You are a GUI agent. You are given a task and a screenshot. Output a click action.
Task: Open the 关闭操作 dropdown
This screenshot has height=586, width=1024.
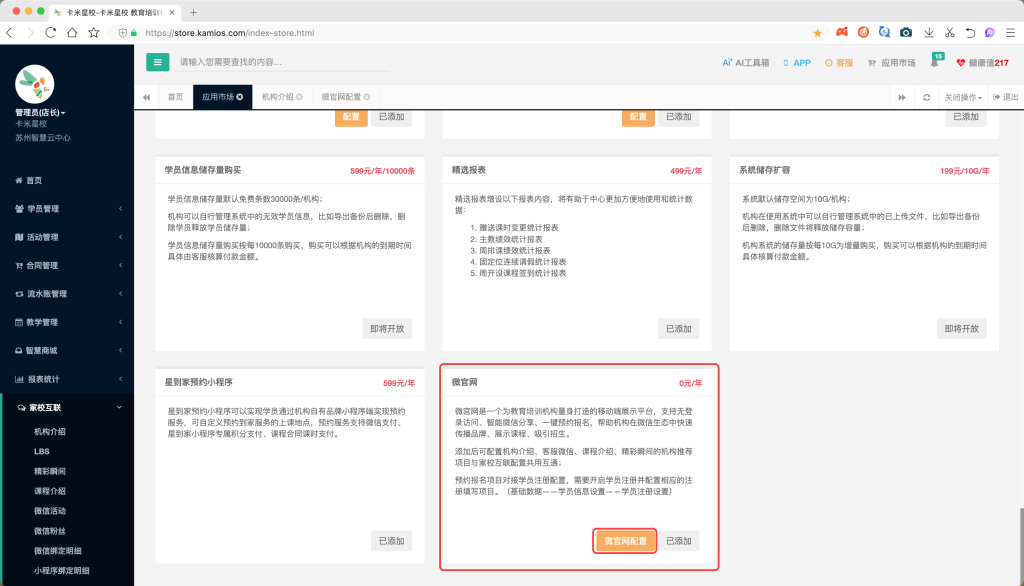tap(963, 97)
